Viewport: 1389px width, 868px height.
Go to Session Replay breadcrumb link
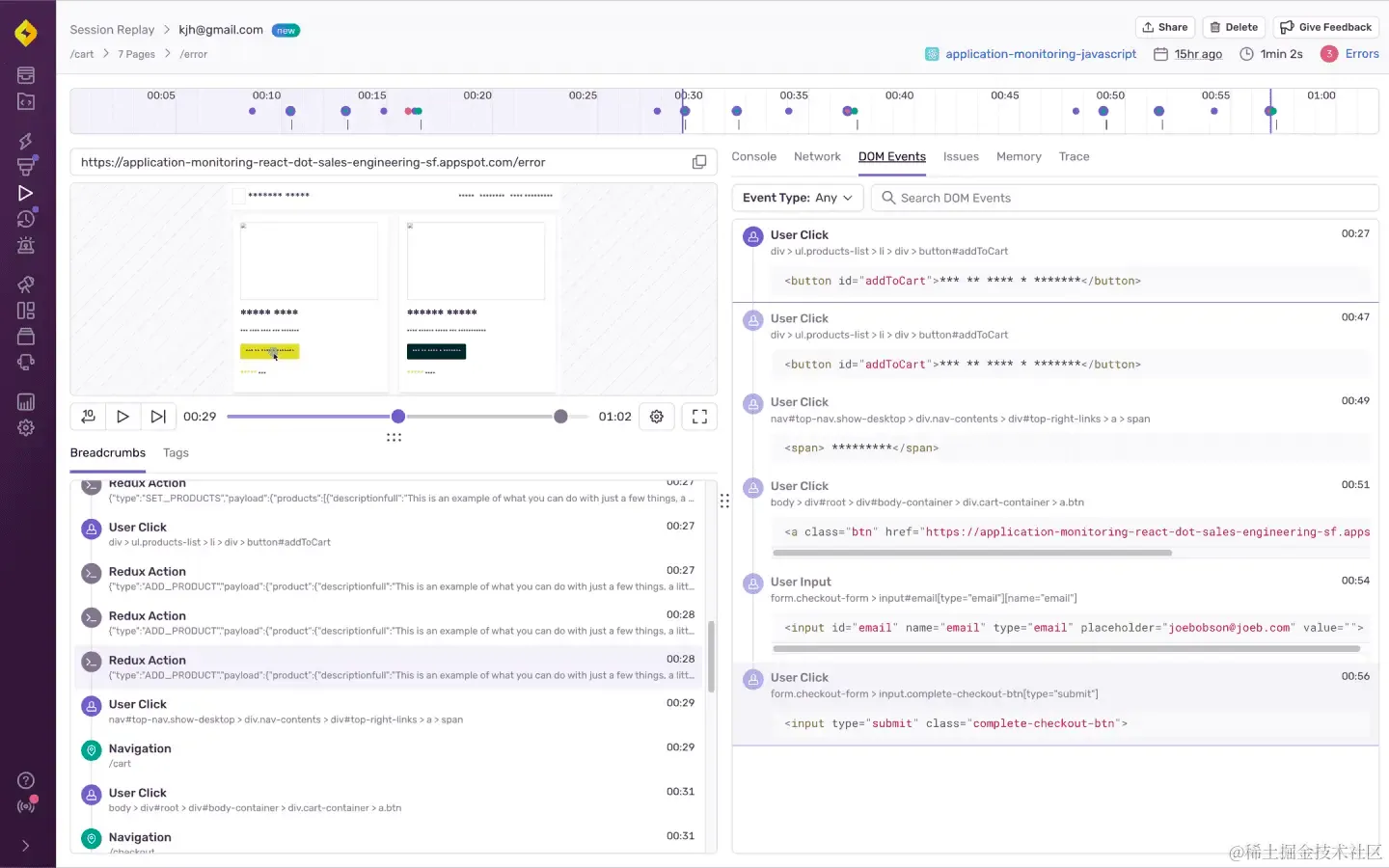point(112,30)
